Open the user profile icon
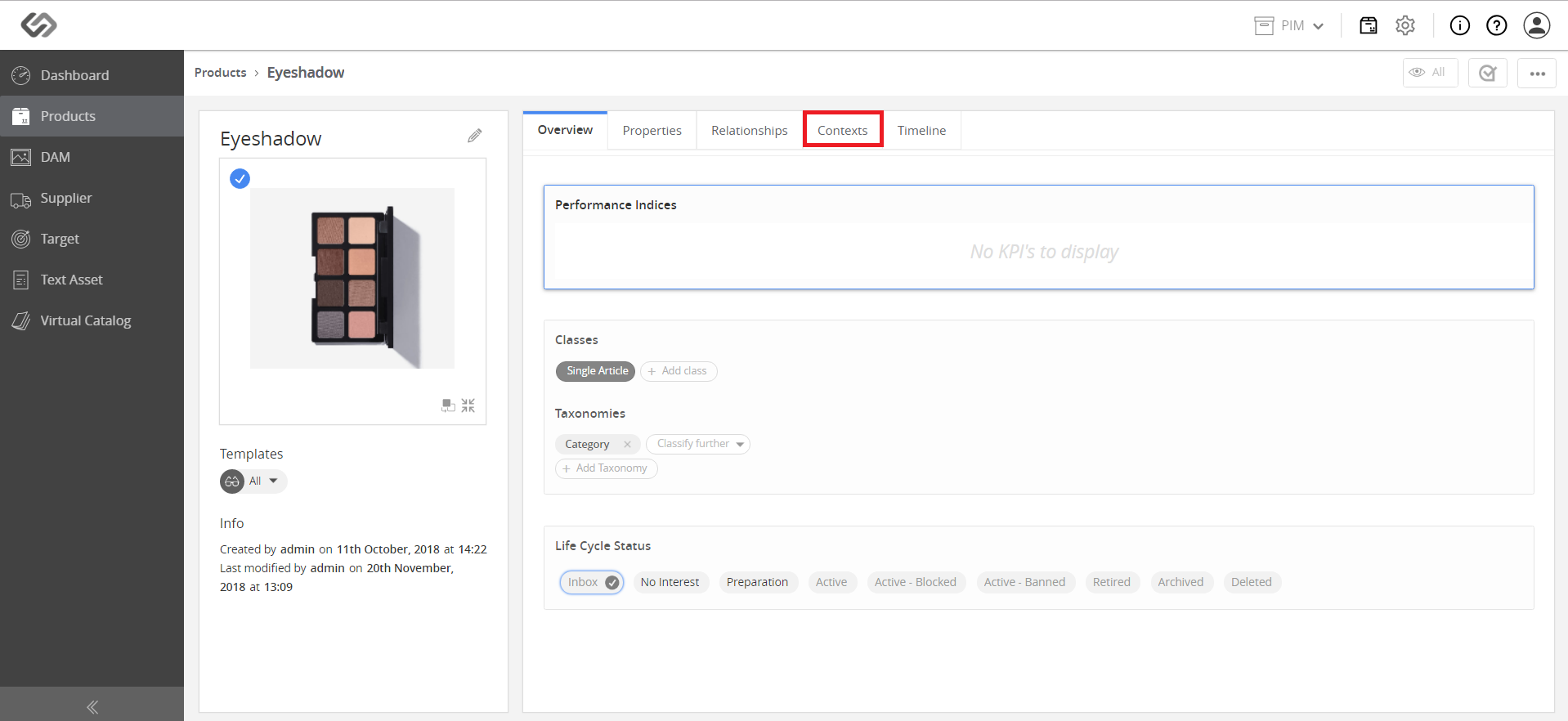The image size is (1568, 721). tap(1536, 25)
